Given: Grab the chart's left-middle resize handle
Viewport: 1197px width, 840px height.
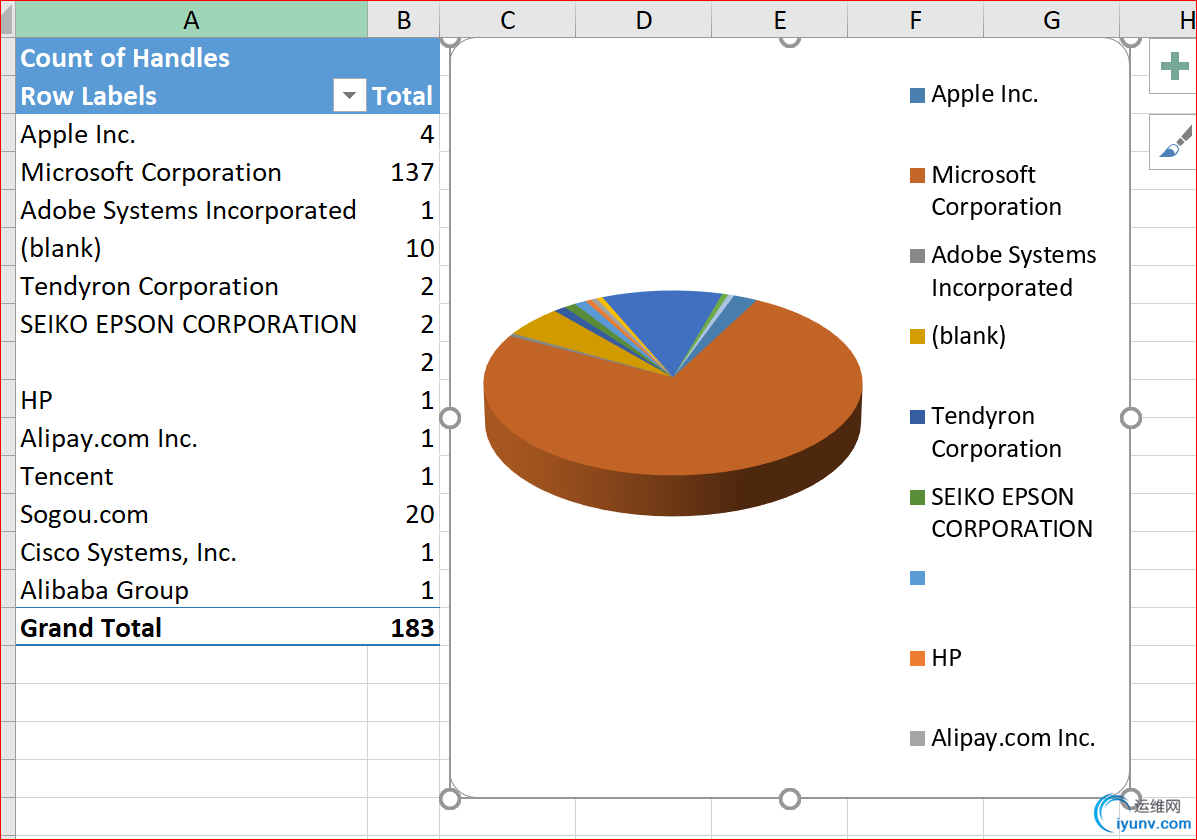Looking at the screenshot, I should (x=450, y=418).
